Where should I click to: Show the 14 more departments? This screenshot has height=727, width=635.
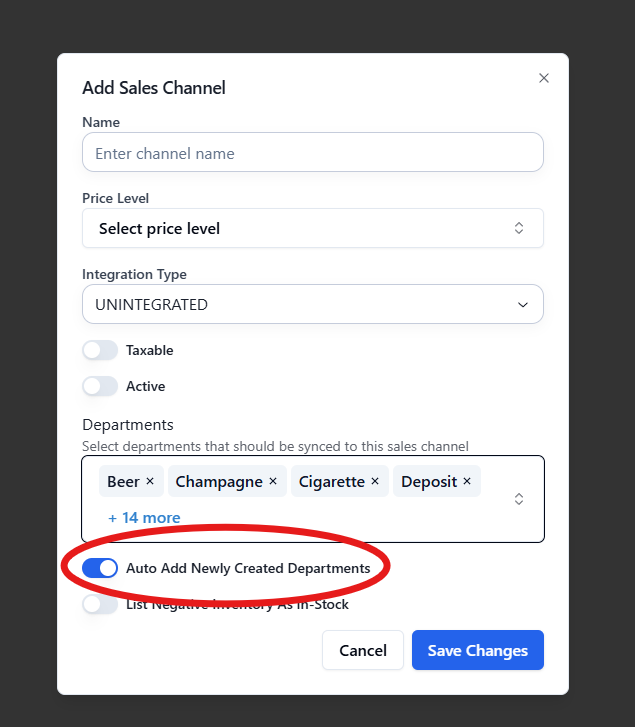[144, 517]
